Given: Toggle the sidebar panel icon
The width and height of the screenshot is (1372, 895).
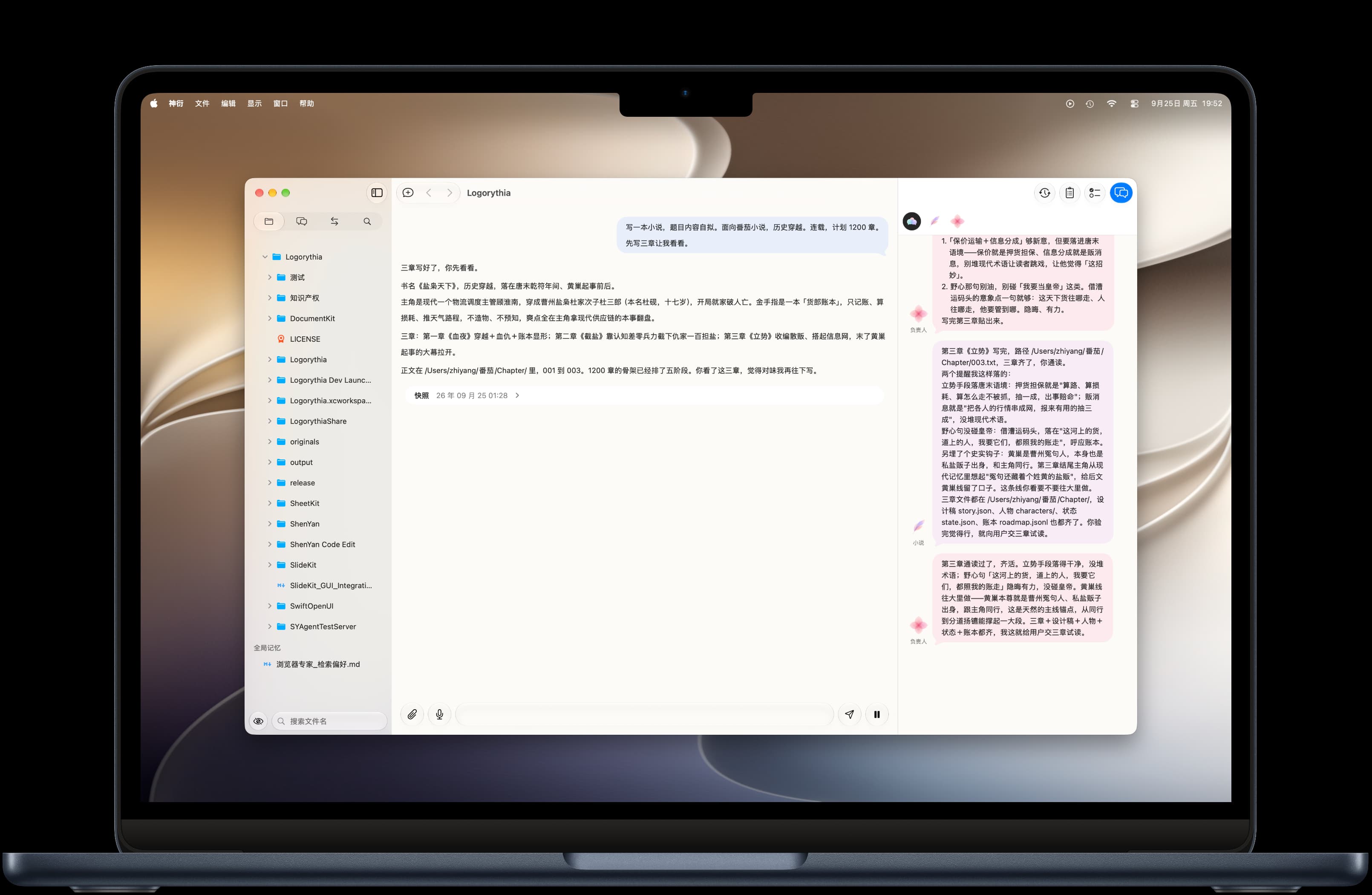Looking at the screenshot, I should tap(377, 193).
